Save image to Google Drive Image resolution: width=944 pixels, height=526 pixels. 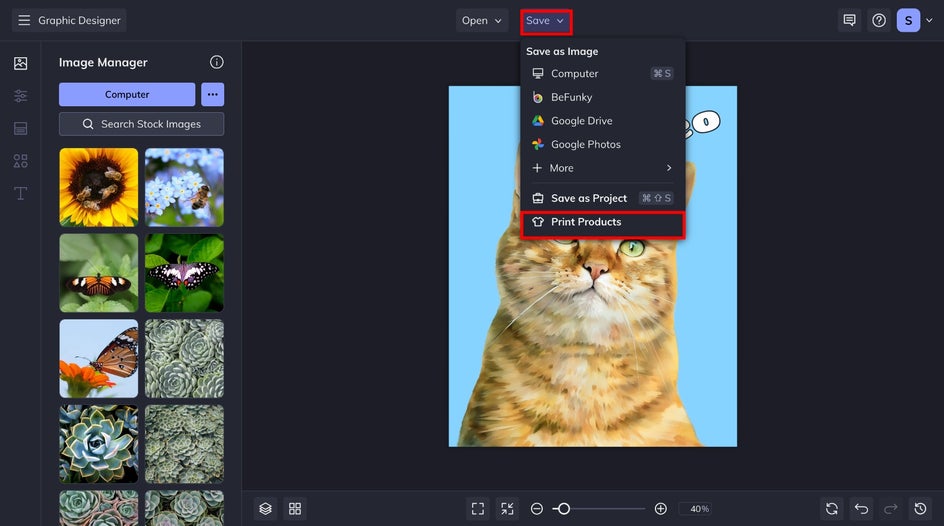(x=602, y=120)
